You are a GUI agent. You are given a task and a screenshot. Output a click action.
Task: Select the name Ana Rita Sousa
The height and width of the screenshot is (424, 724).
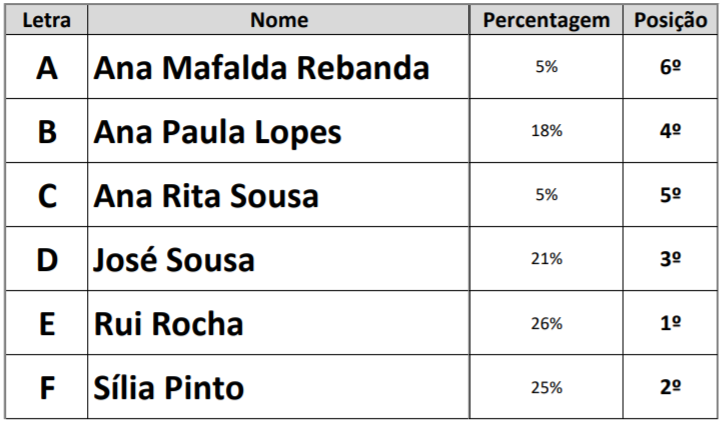pos(206,196)
